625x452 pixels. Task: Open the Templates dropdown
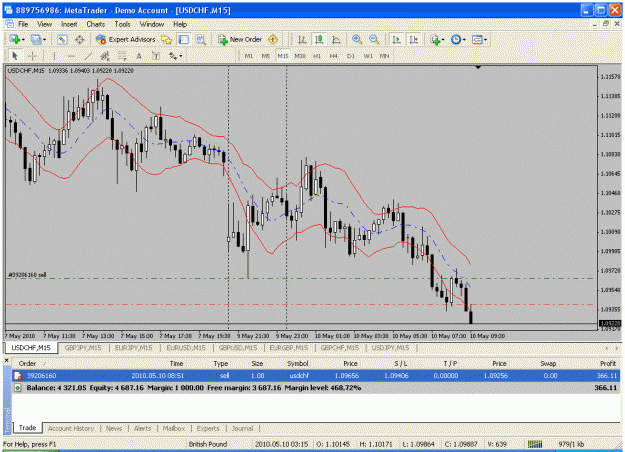click(x=479, y=39)
